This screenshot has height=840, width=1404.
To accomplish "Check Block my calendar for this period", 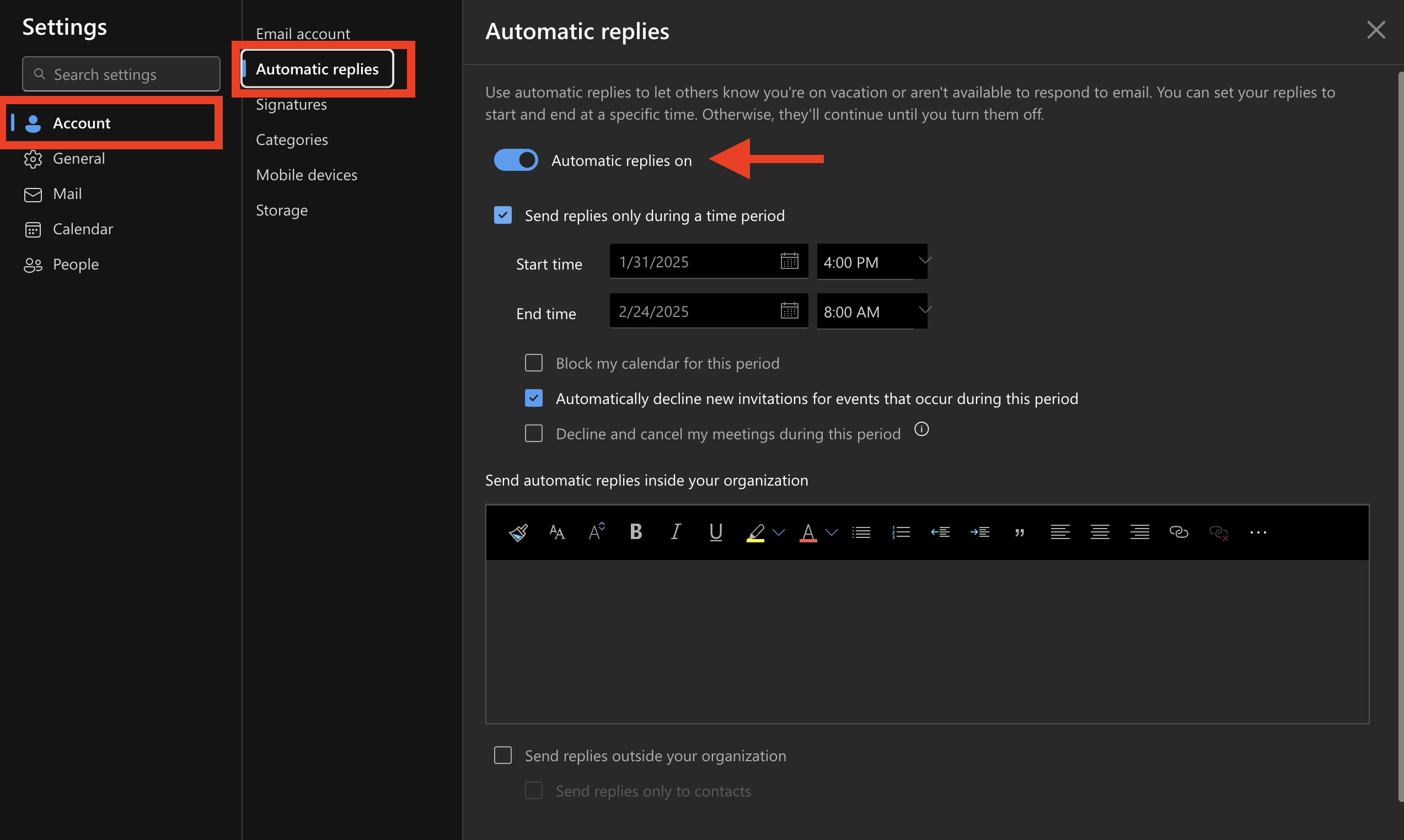I will click(x=533, y=363).
